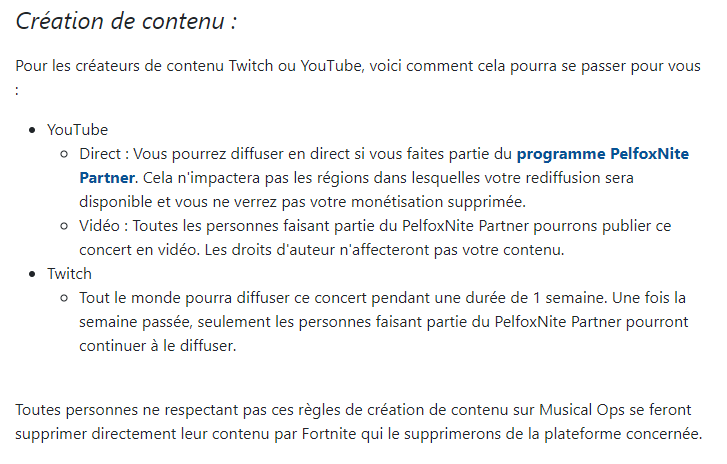Click the "Vidéo :" label under YouTube
The width and height of the screenshot is (727, 464).
pyautogui.click(x=103, y=226)
